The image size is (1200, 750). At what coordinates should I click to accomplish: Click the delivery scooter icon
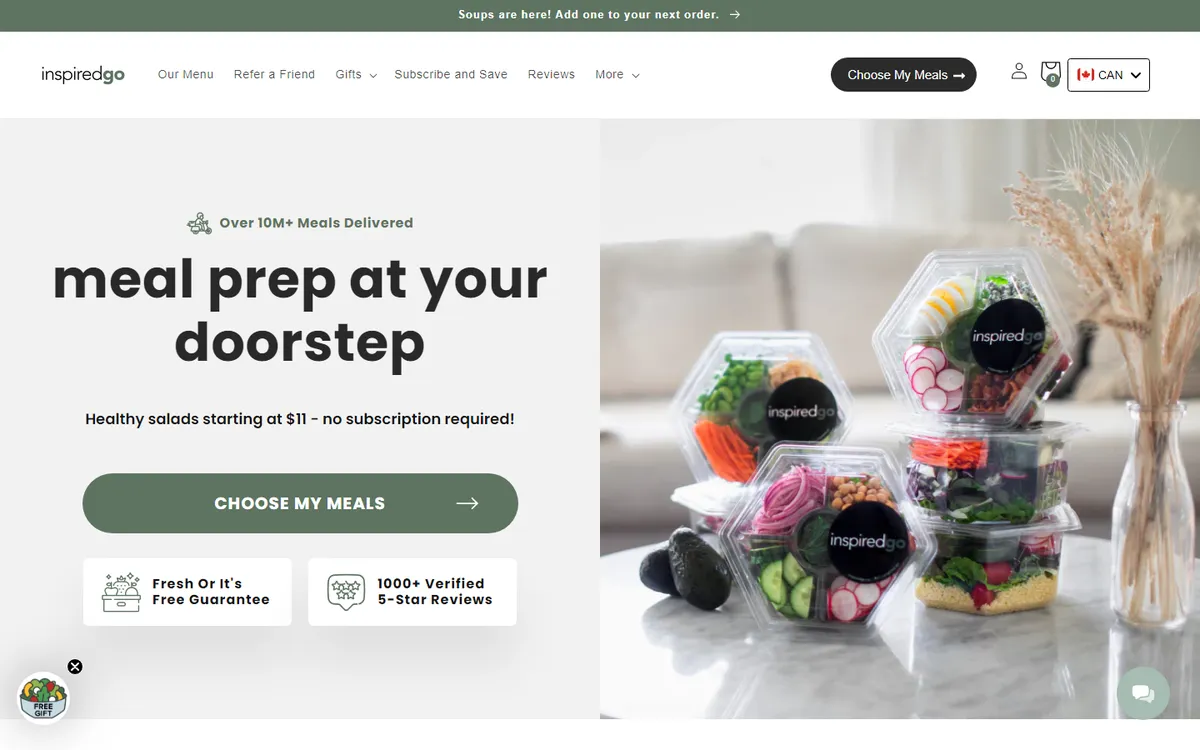(199, 223)
